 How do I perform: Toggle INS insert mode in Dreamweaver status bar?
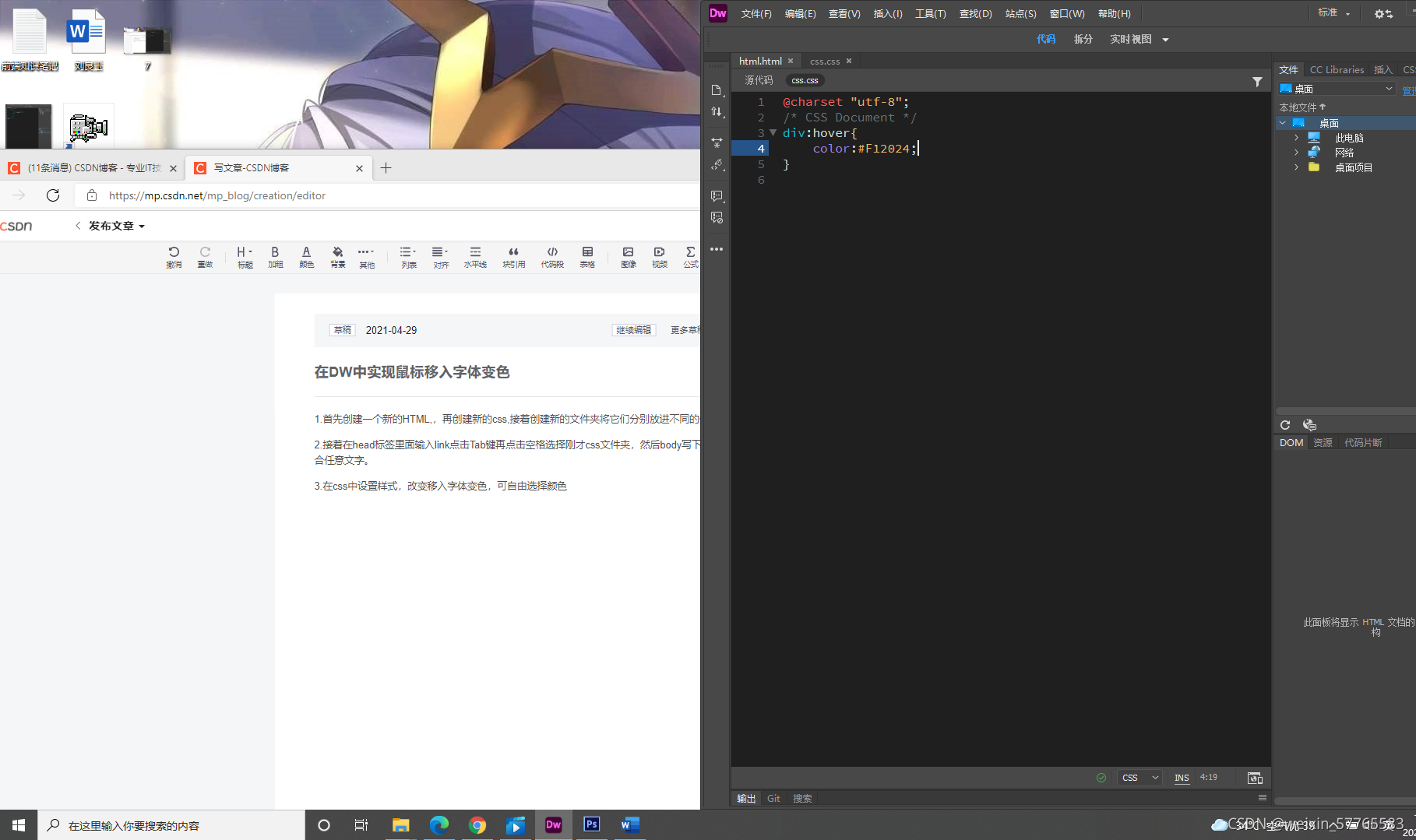coord(1182,778)
